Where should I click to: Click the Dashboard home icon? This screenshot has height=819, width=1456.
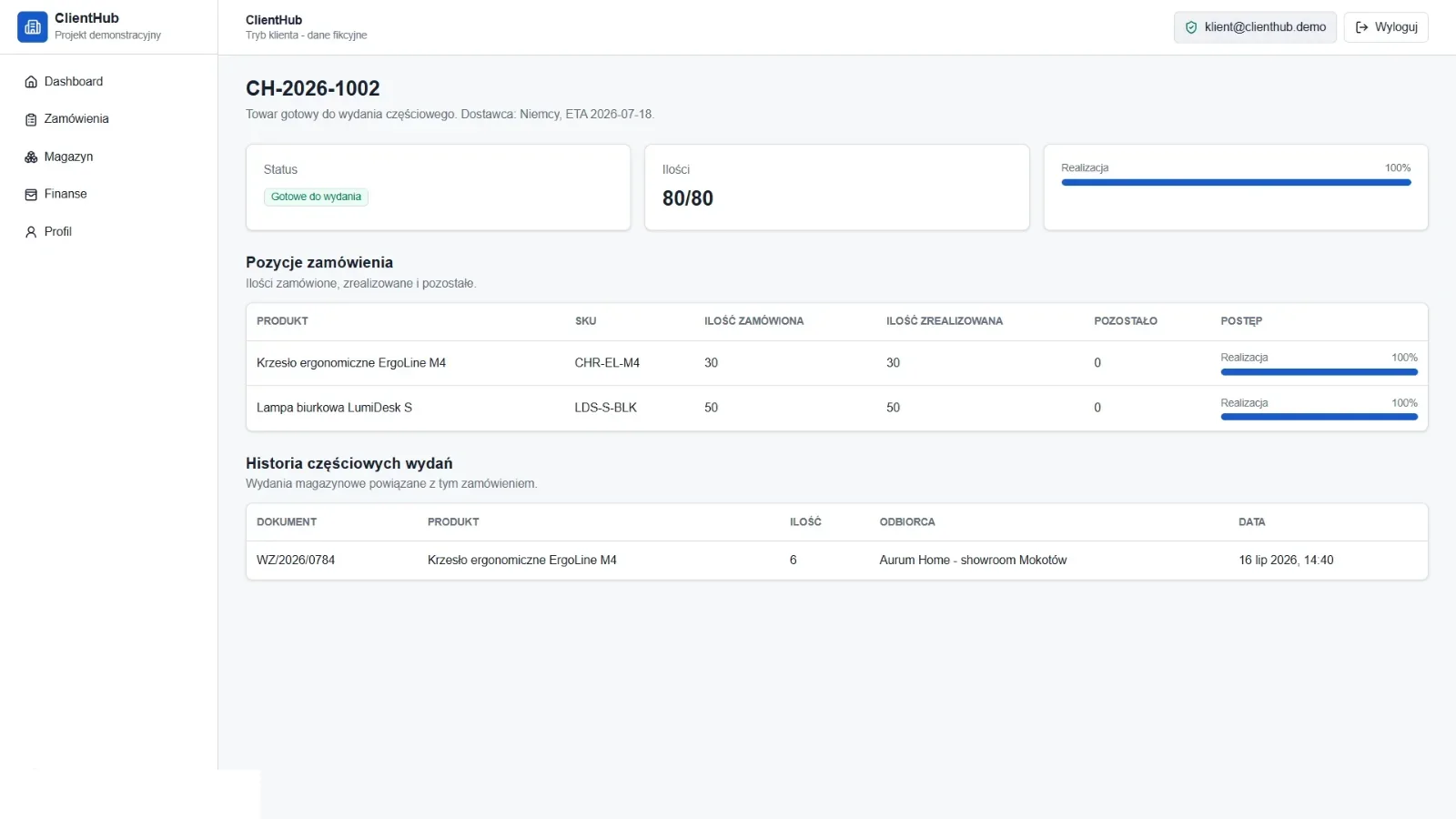(x=31, y=82)
